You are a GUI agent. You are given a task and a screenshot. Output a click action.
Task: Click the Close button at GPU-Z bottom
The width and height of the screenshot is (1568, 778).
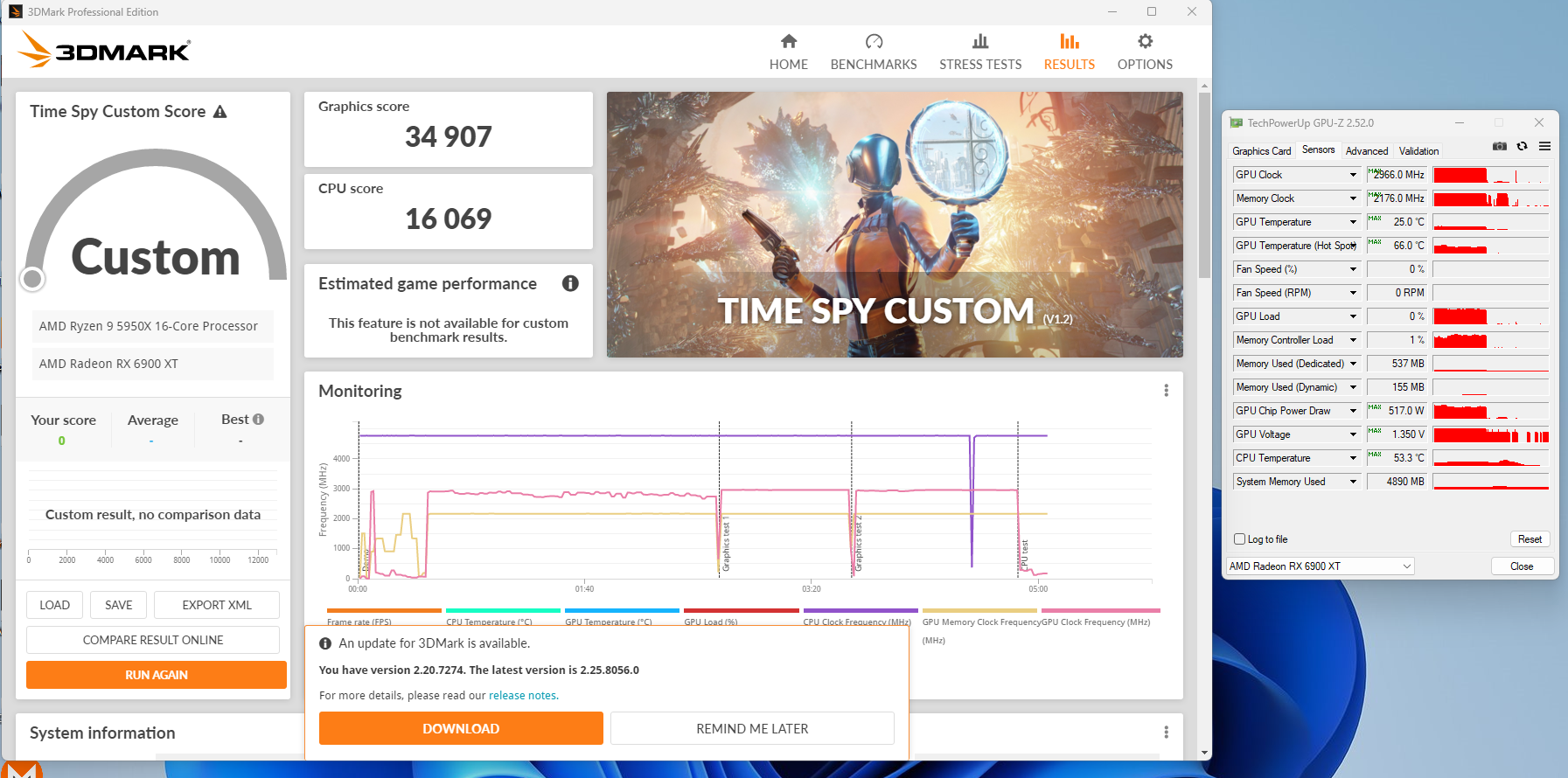tap(1522, 566)
